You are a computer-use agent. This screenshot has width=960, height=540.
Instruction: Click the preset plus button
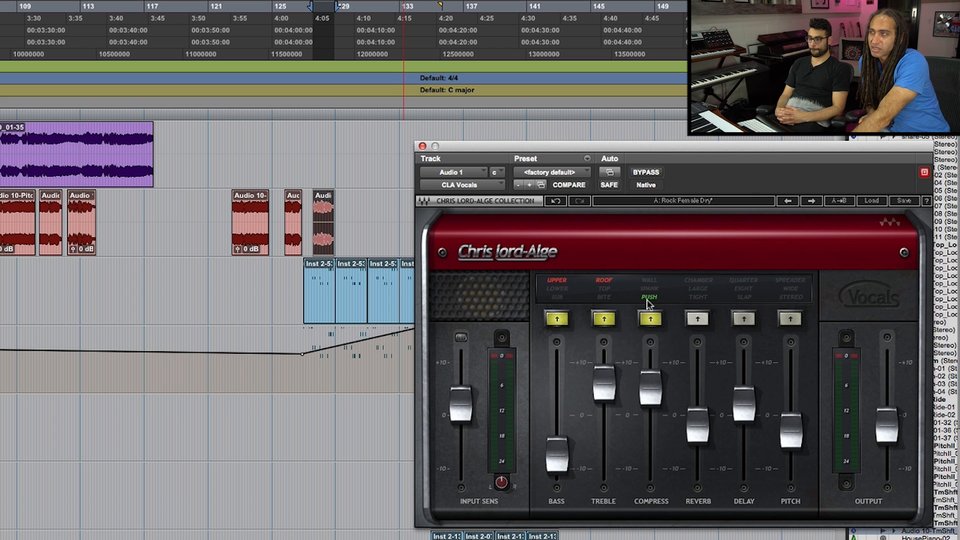[x=530, y=185]
